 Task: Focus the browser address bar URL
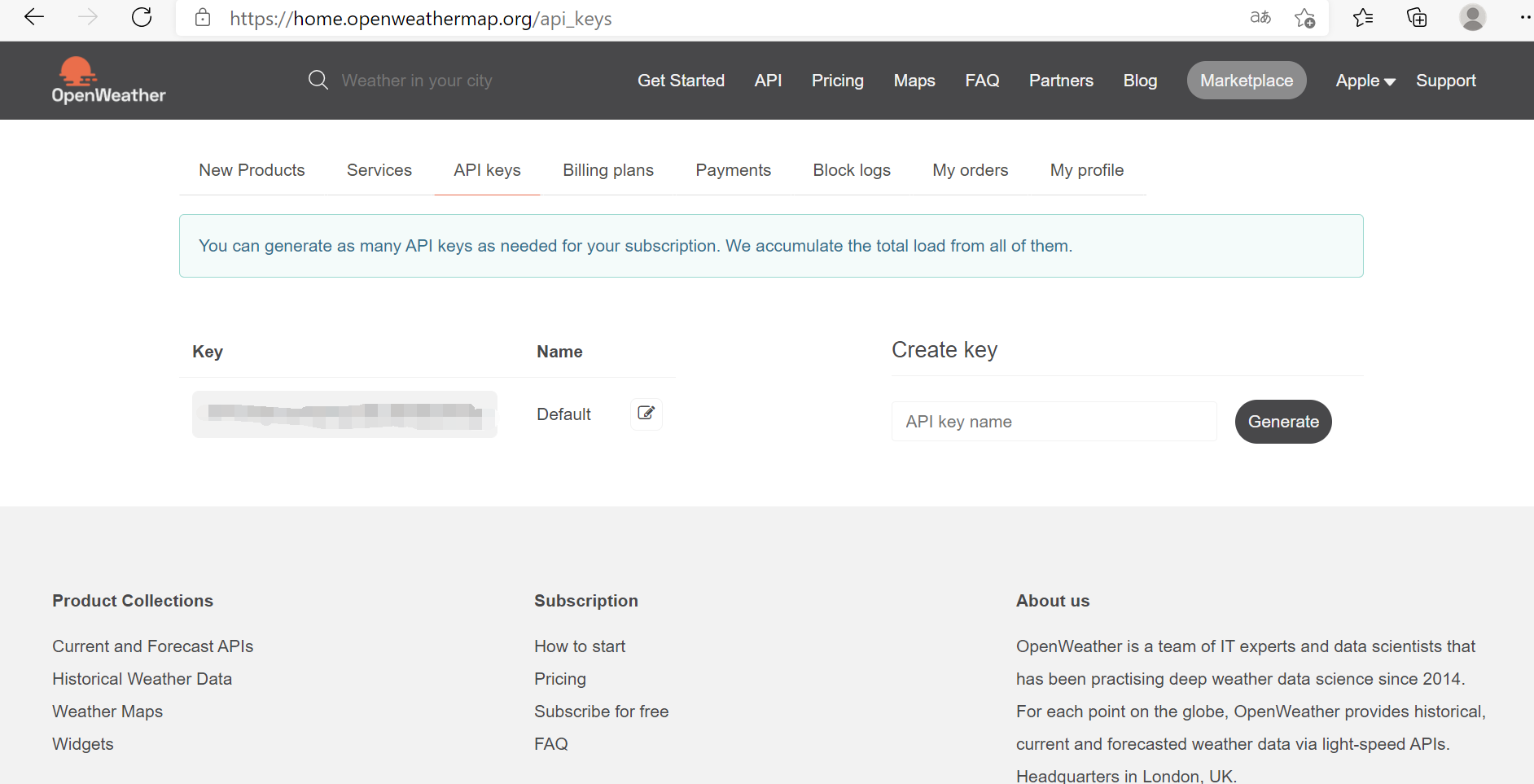[x=421, y=18]
